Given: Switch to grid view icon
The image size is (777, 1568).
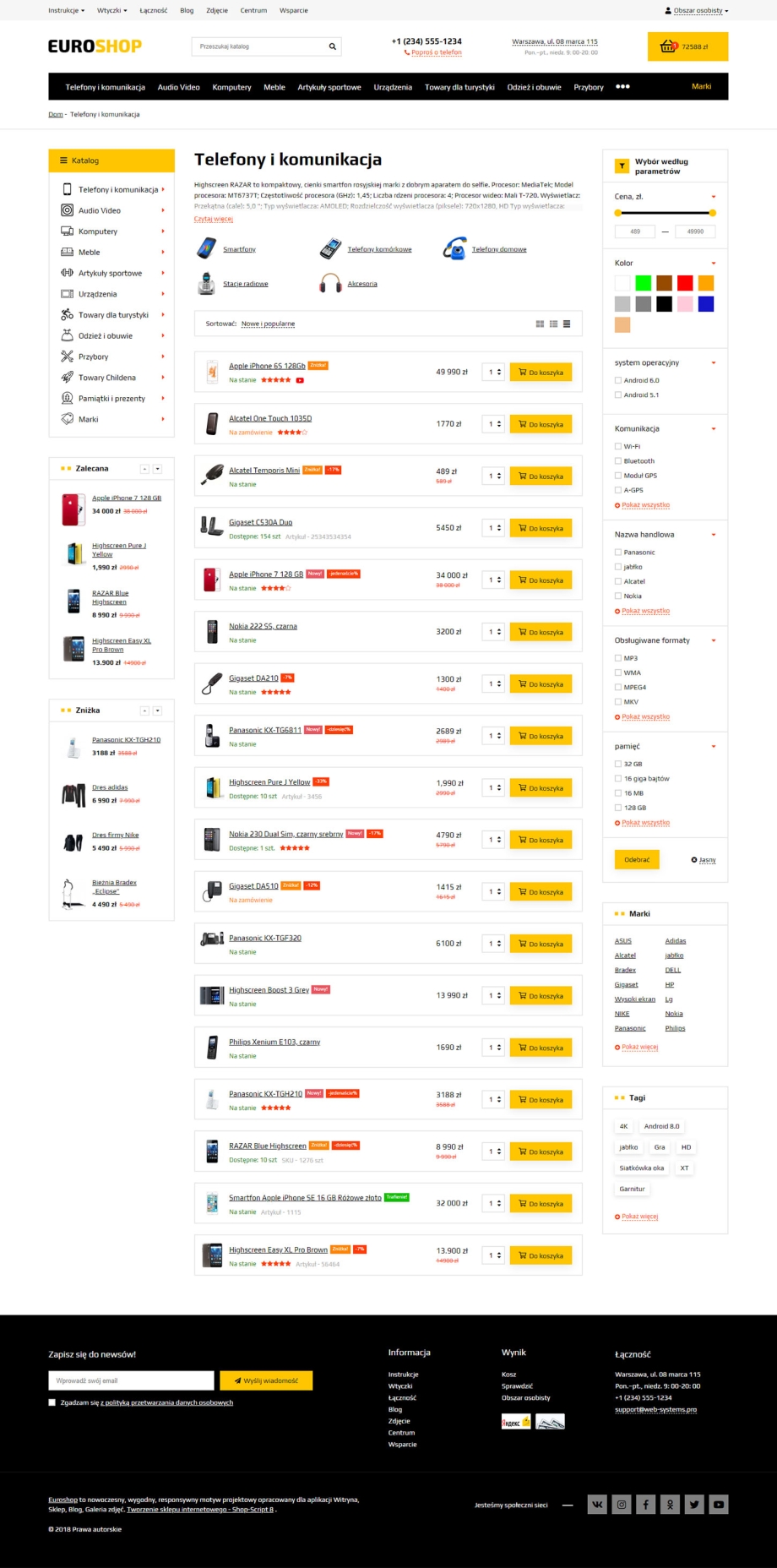Looking at the screenshot, I should pos(540,324).
